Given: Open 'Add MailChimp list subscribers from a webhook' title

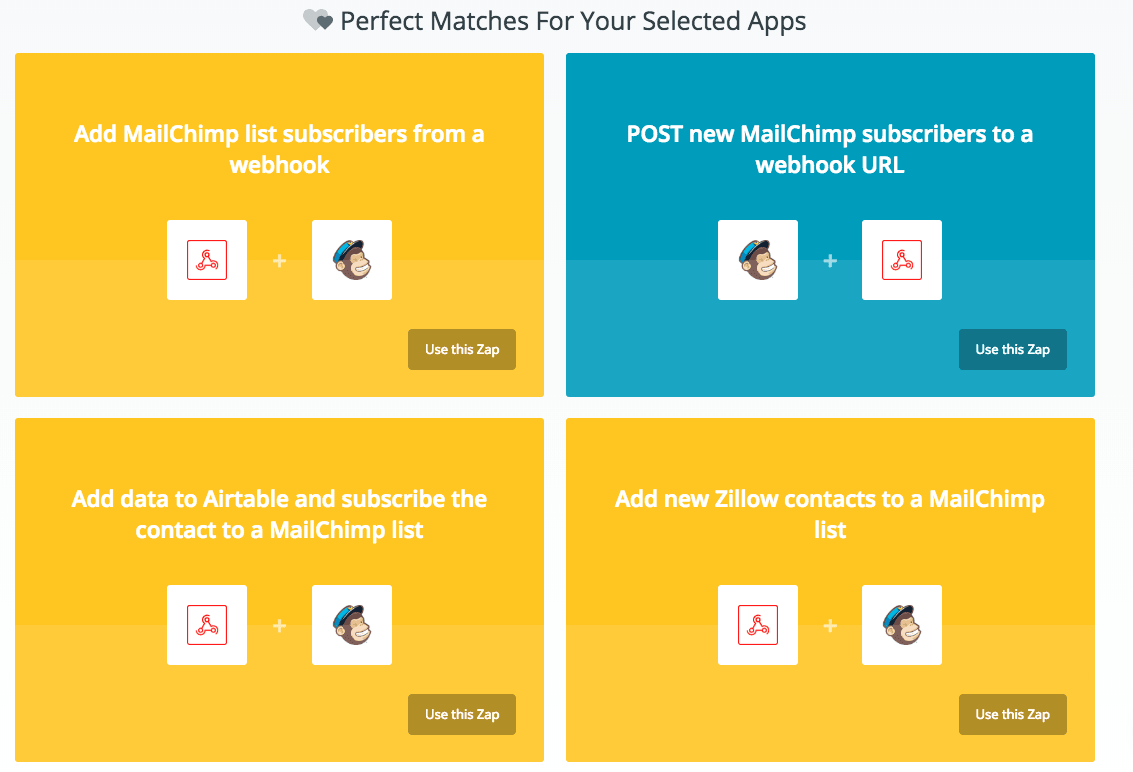Looking at the screenshot, I should (x=279, y=149).
